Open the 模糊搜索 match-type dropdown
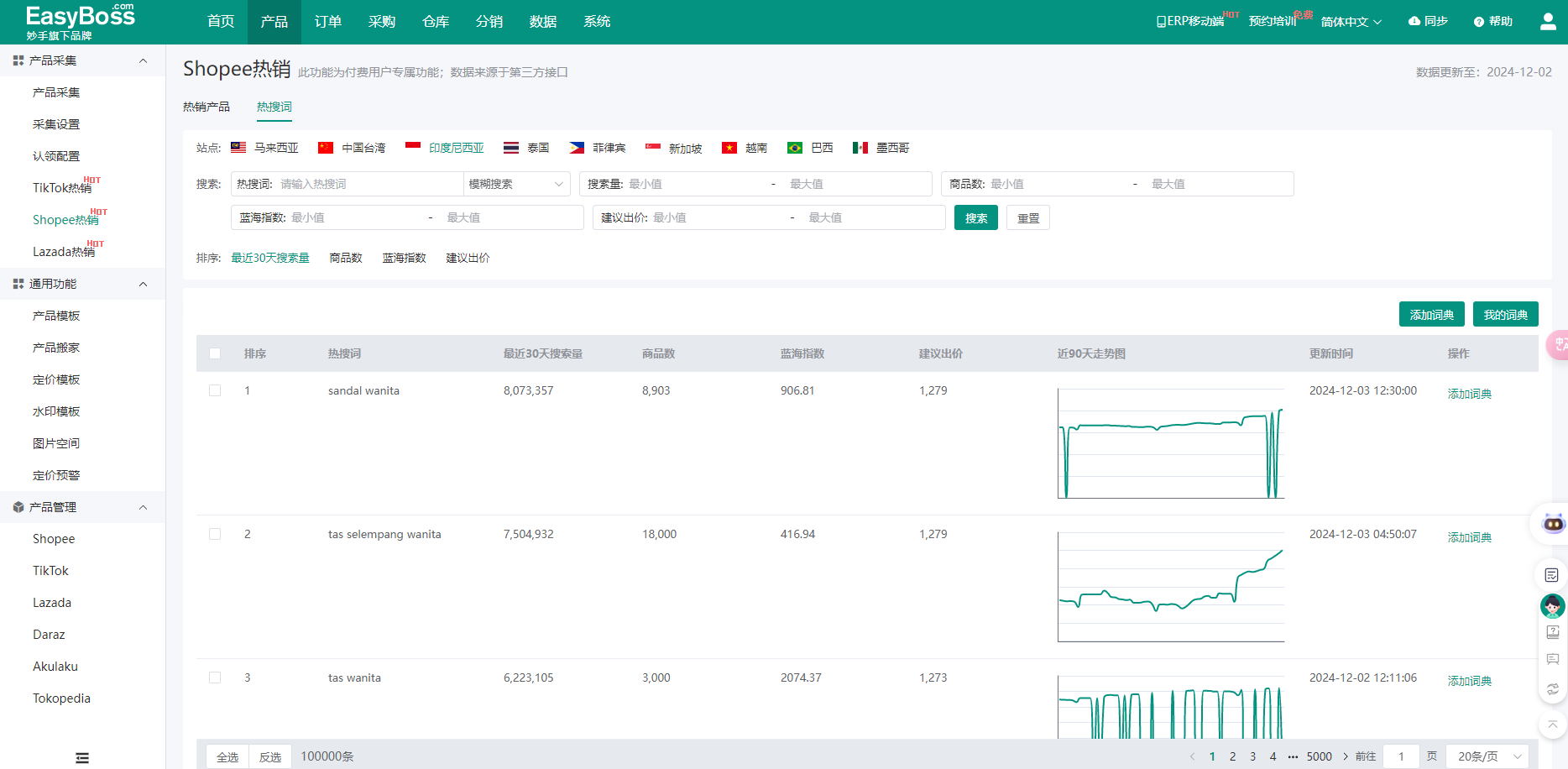Viewport: 1568px width, 769px height. tap(516, 184)
